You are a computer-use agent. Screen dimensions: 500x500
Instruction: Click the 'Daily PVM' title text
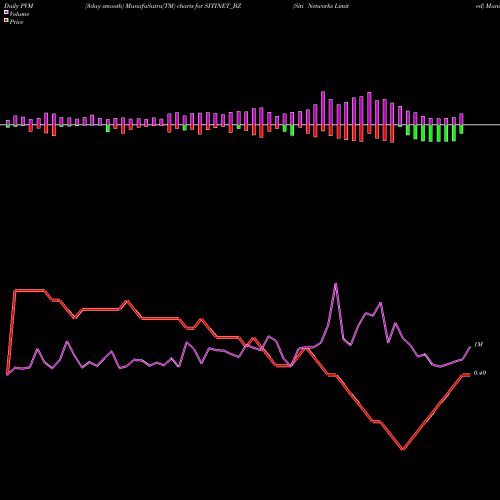click(x=19, y=6)
